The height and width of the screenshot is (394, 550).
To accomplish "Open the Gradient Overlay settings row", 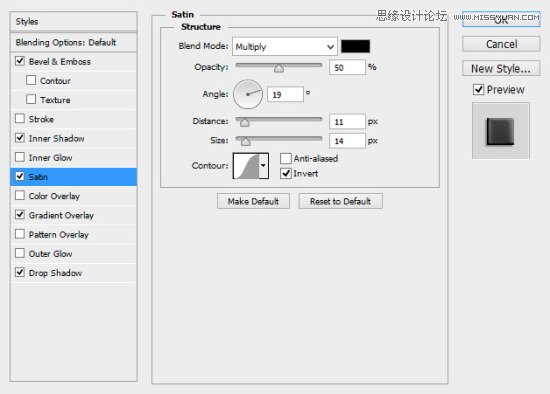I will [x=74, y=215].
